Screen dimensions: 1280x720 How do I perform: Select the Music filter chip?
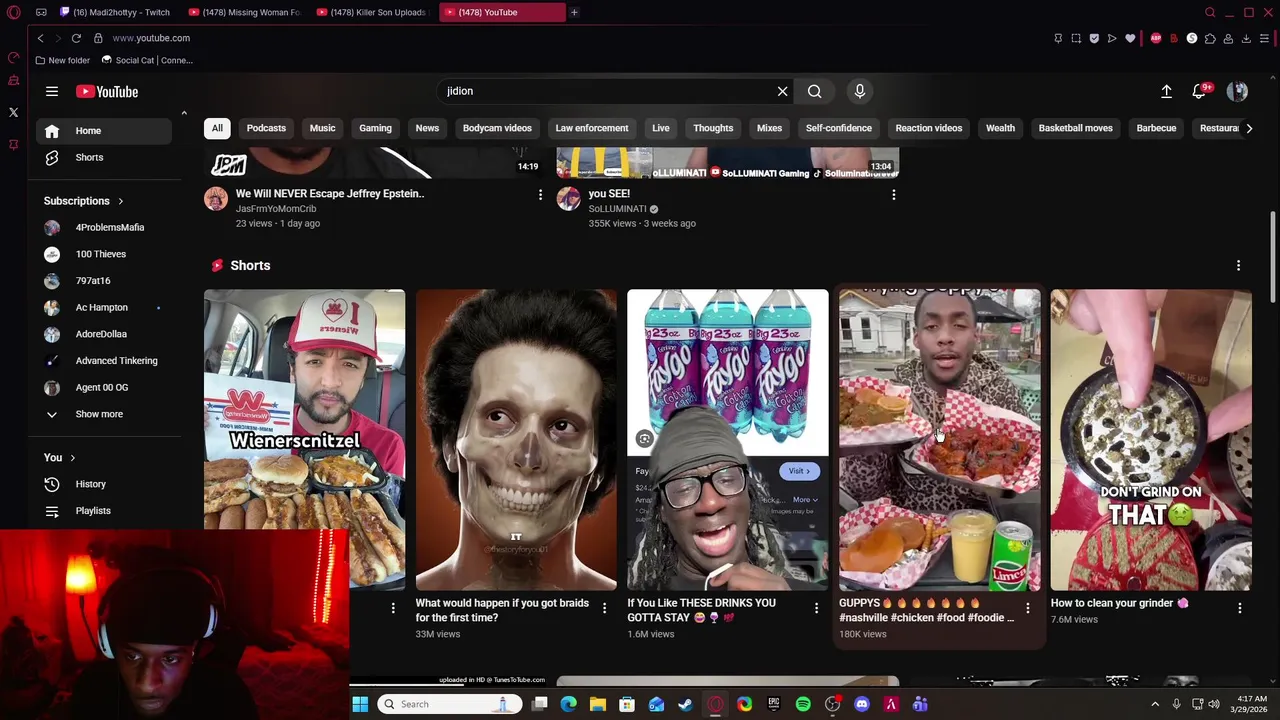tap(322, 128)
